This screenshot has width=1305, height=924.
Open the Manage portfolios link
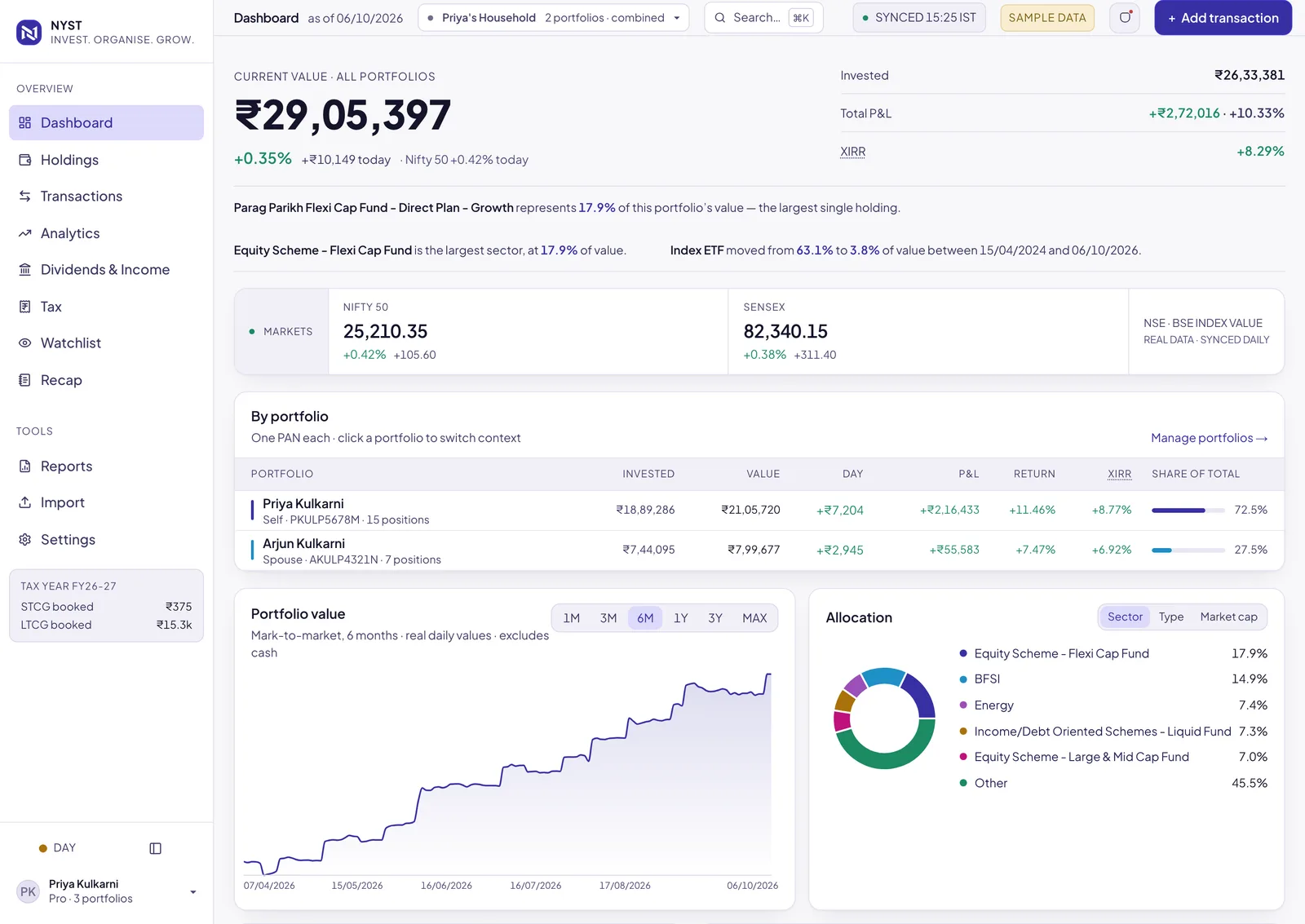click(x=1210, y=438)
